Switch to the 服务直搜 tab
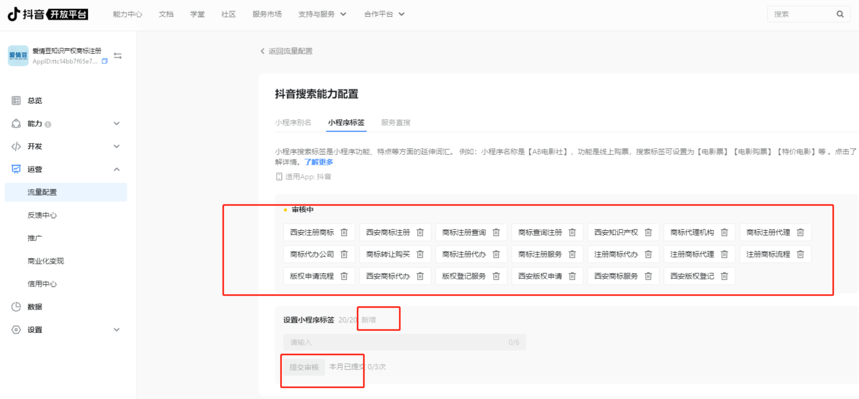This screenshot has height=399, width=859. coord(396,122)
